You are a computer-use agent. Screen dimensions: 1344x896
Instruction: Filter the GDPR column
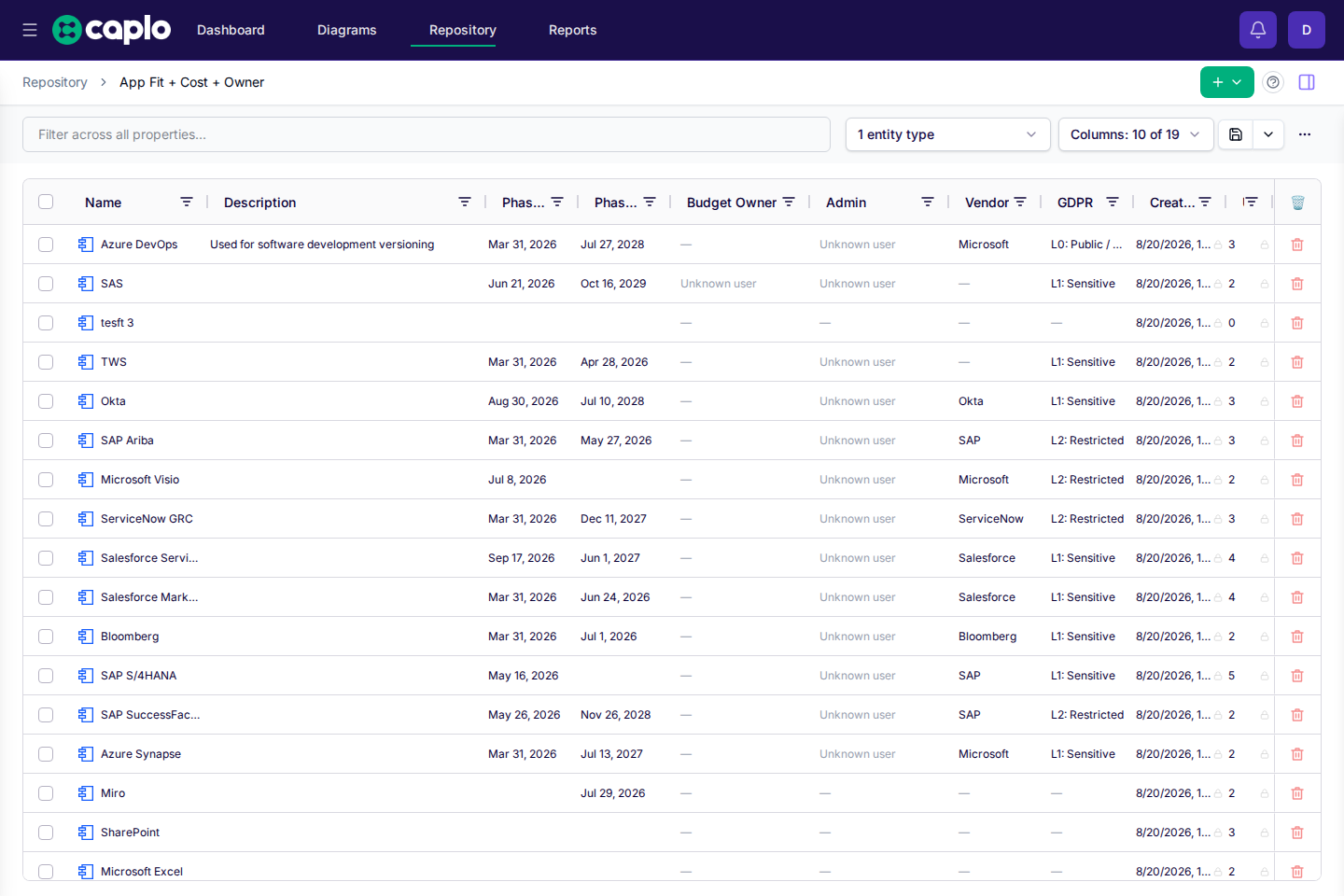point(1113,203)
